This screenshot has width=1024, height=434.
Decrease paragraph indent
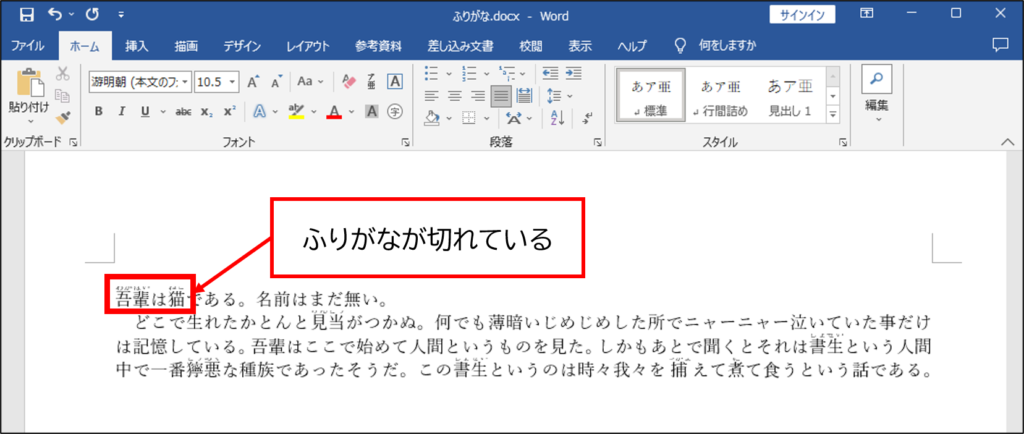coord(551,73)
